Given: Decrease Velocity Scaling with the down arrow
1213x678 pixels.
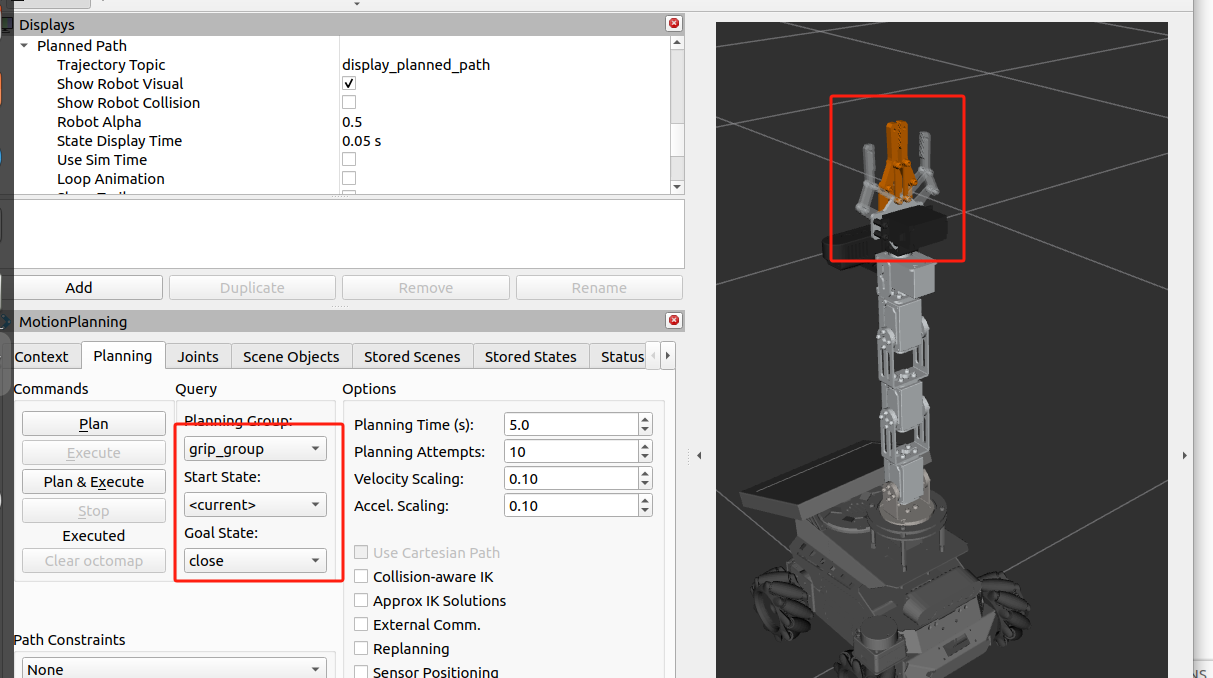Looking at the screenshot, I should (645, 484).
